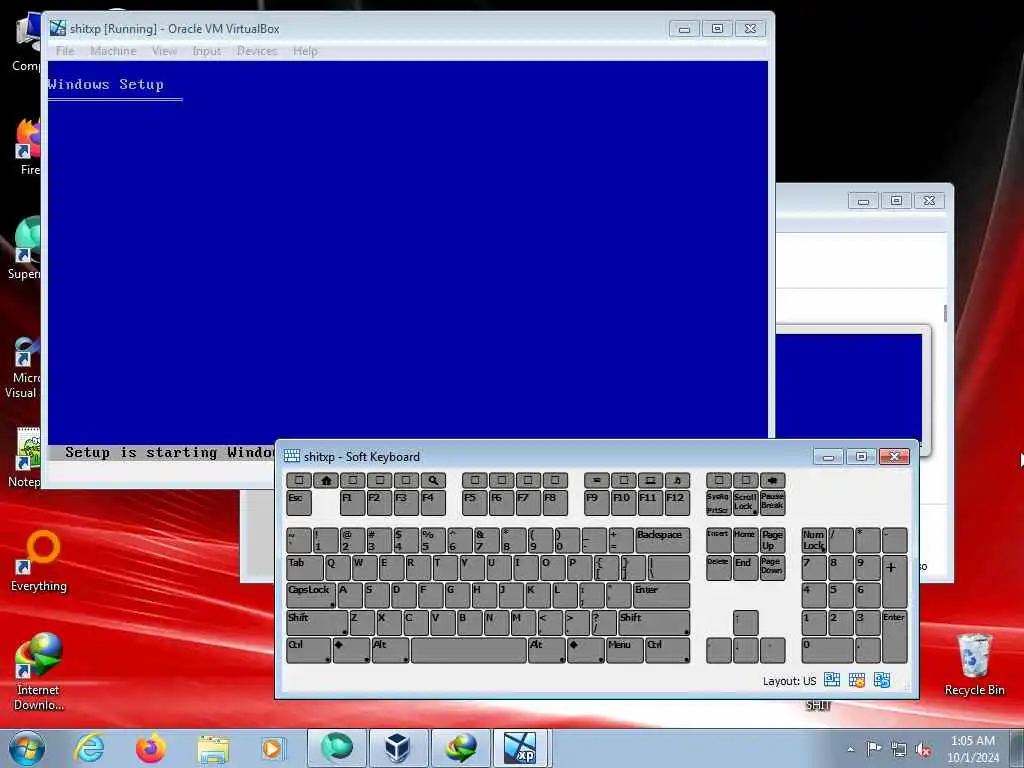The height and width of the screenshot is (768, 1024).
Task: Click the Menu key on soft keyboard
Action: 624,650
